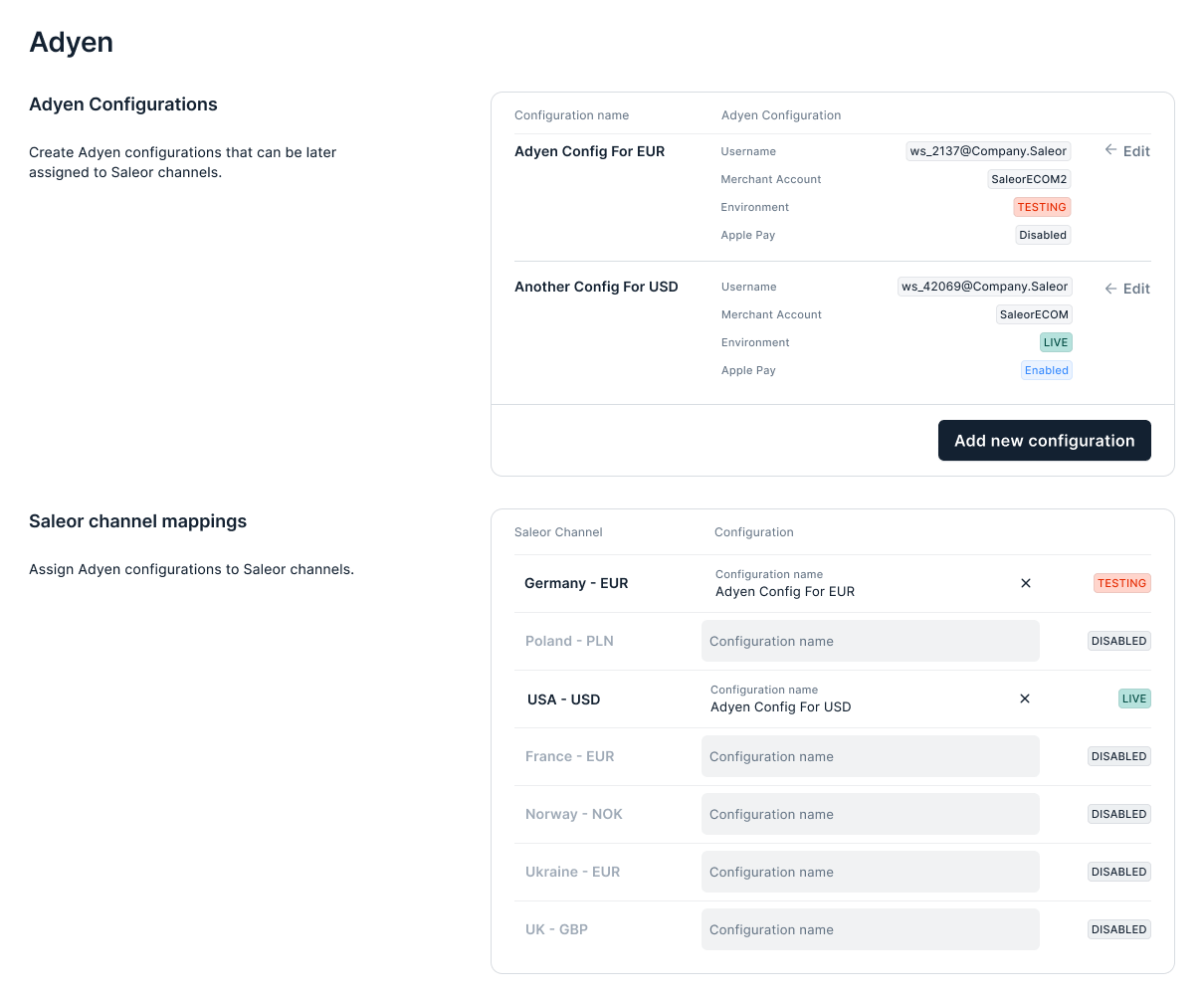1204x998 pixels.
Task: Click the LIVE environment badge for Another Config For USD
Action: 1055,342
